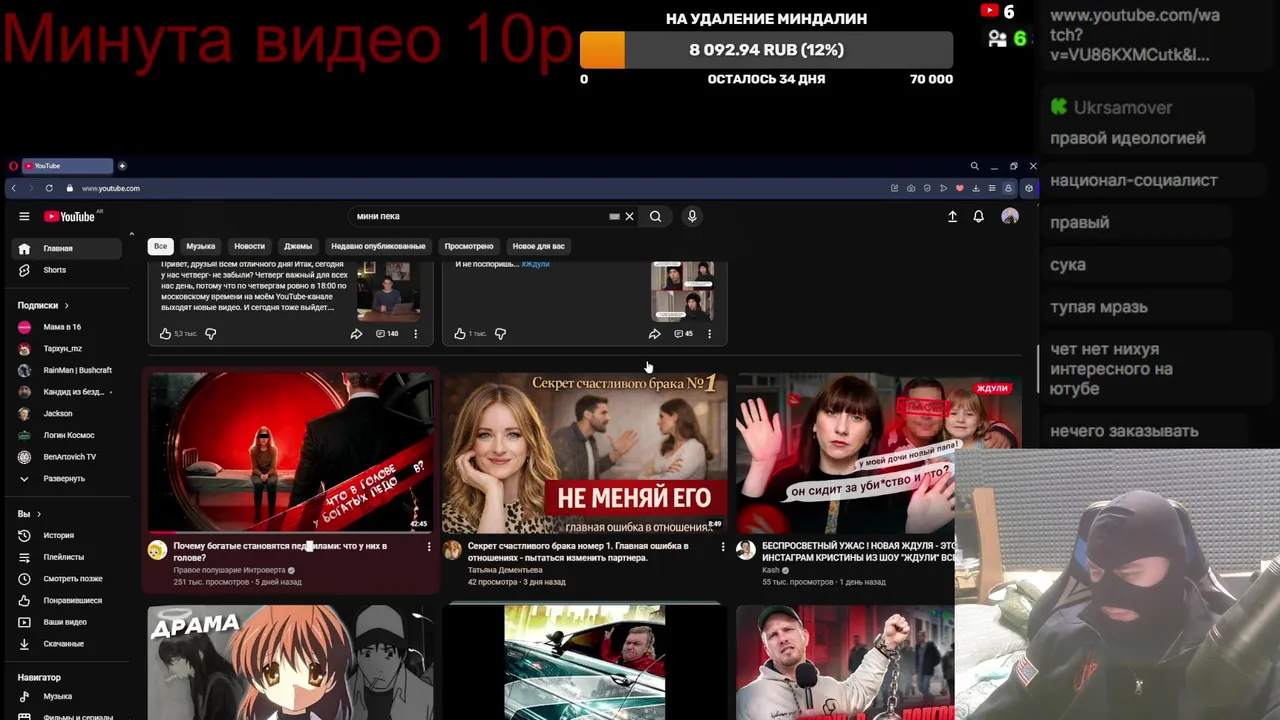Open comments on post showing 140
This screenshot has height=720, width=1280.
click(x=387, y=334)
